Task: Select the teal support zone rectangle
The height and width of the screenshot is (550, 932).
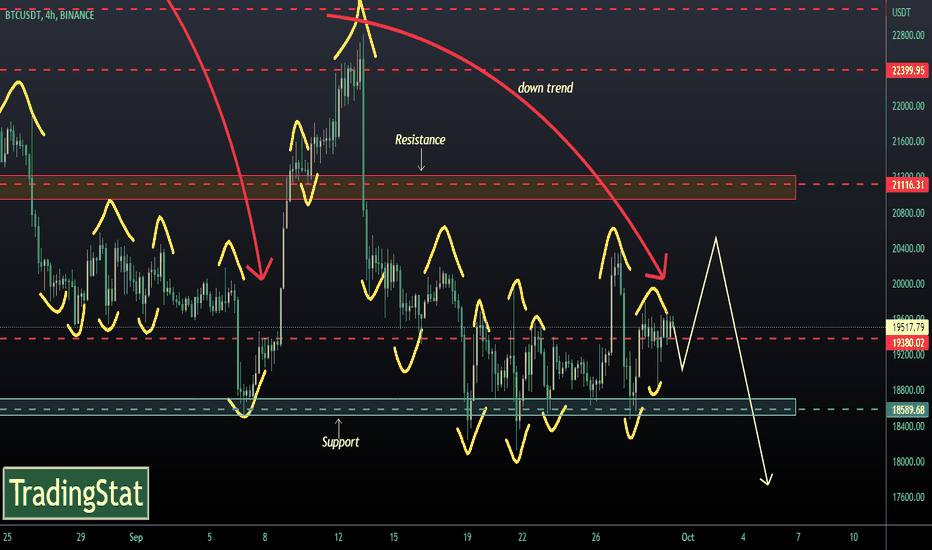Action: [398, 407]
